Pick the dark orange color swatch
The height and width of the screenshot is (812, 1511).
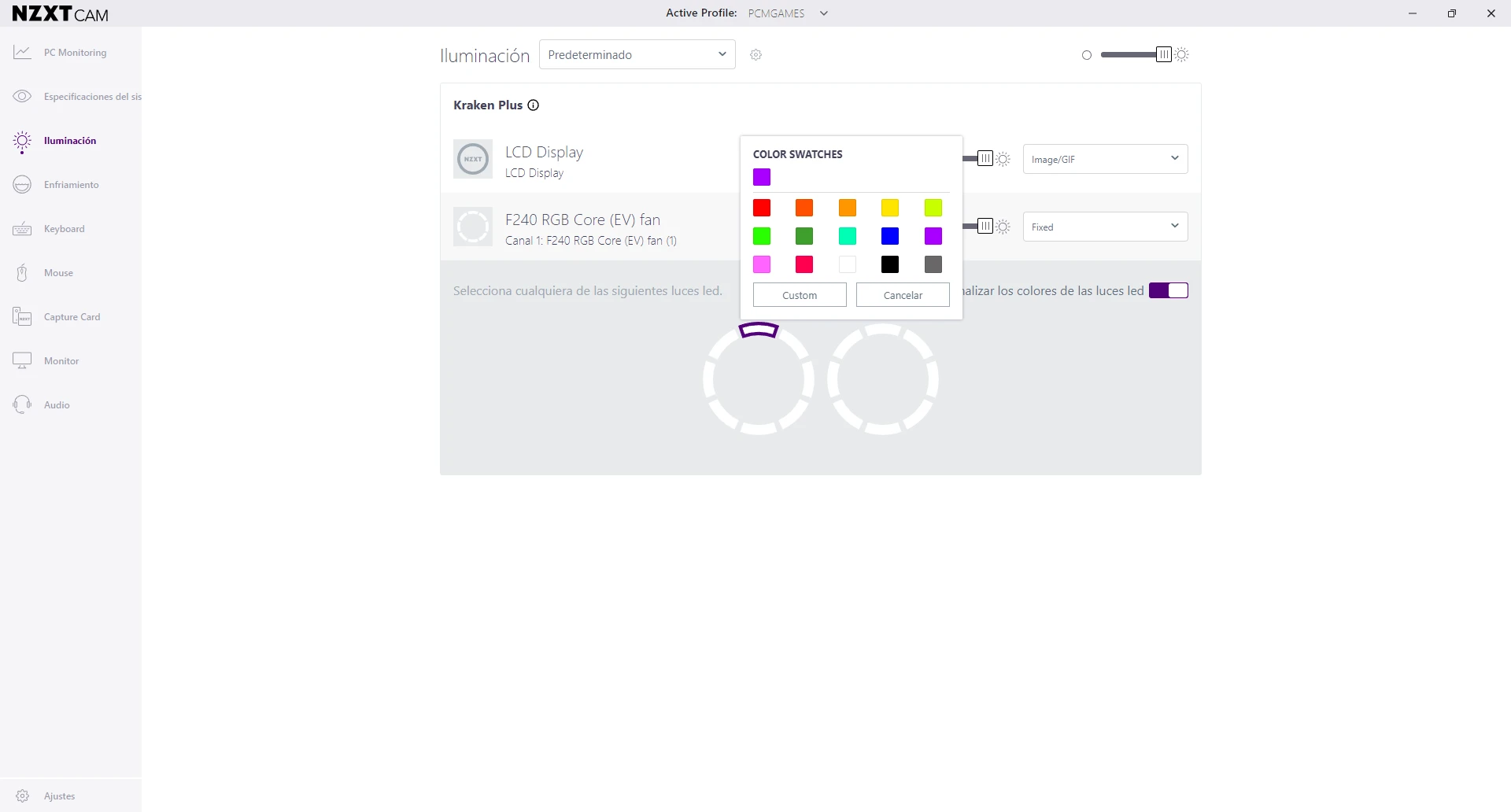pos(804,208)
